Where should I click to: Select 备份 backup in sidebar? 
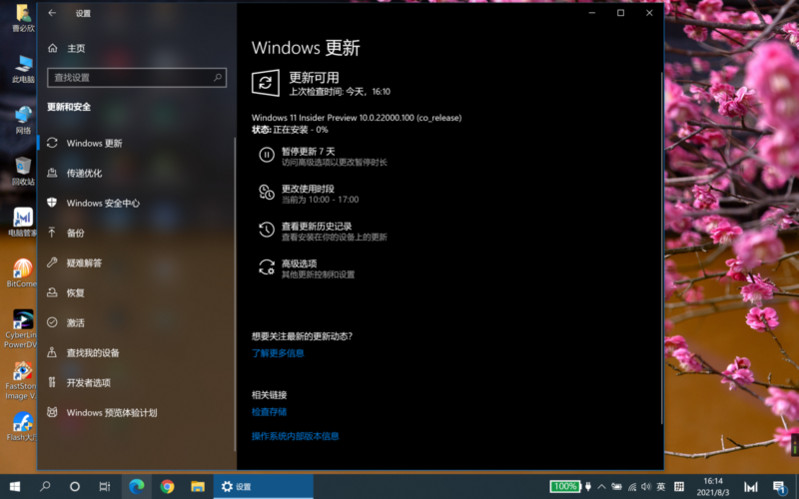point(76,233)
